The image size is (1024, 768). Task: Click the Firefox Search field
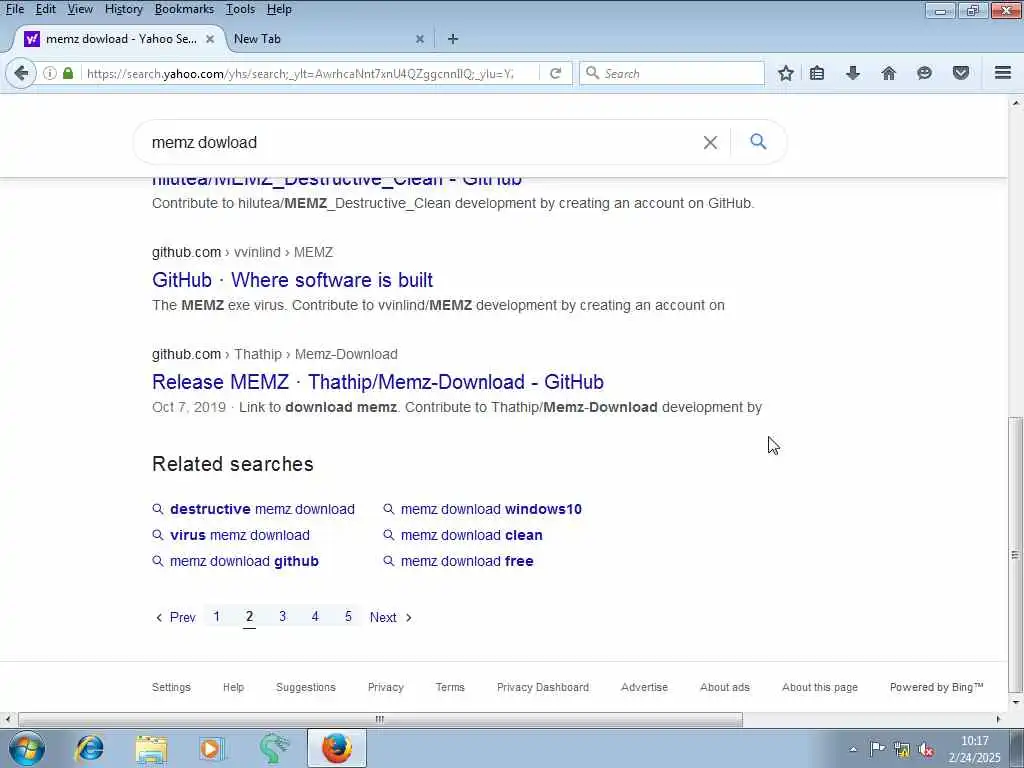(x=672, y=73)
